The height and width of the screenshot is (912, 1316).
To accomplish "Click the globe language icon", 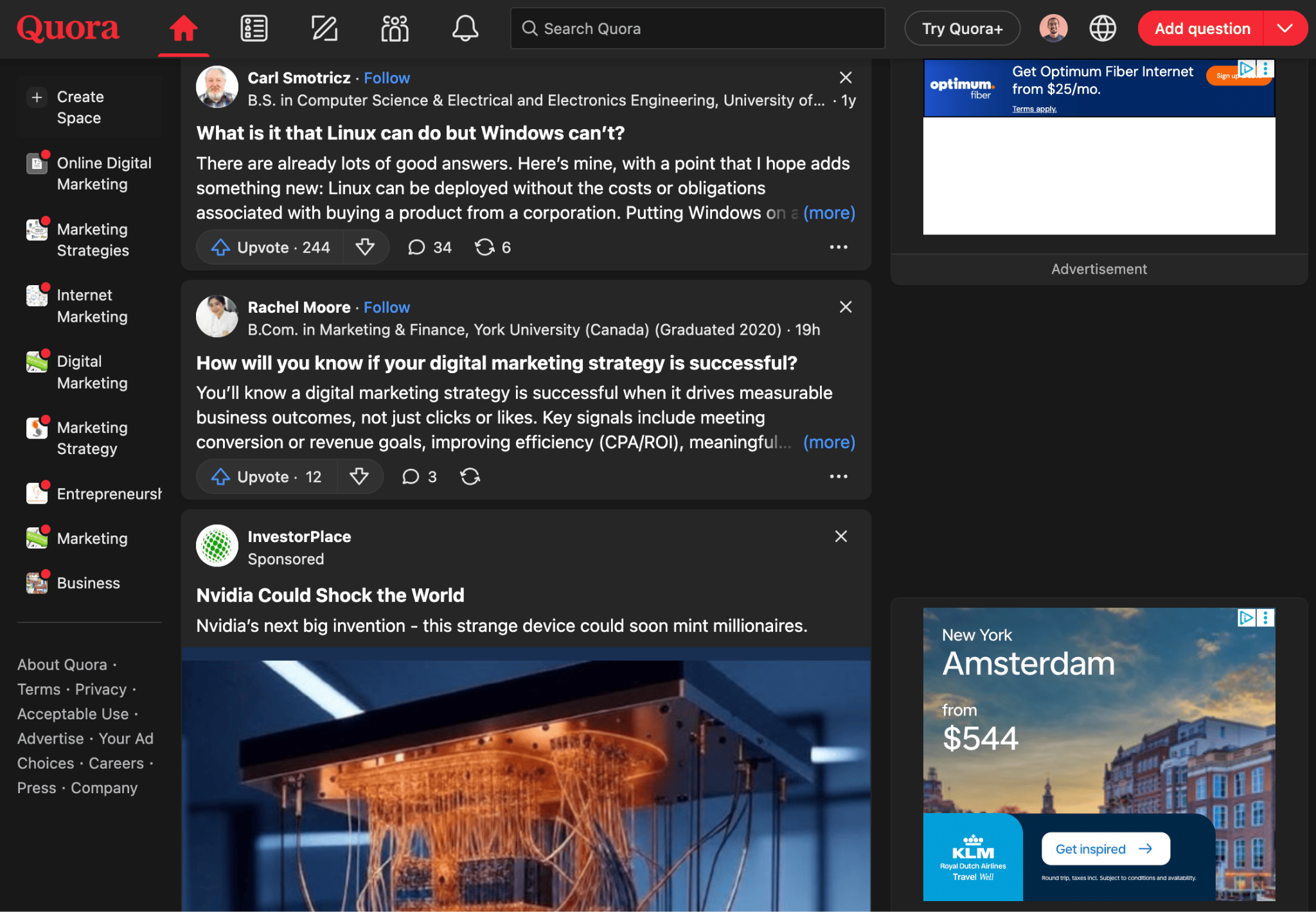I will point(1103,29).
